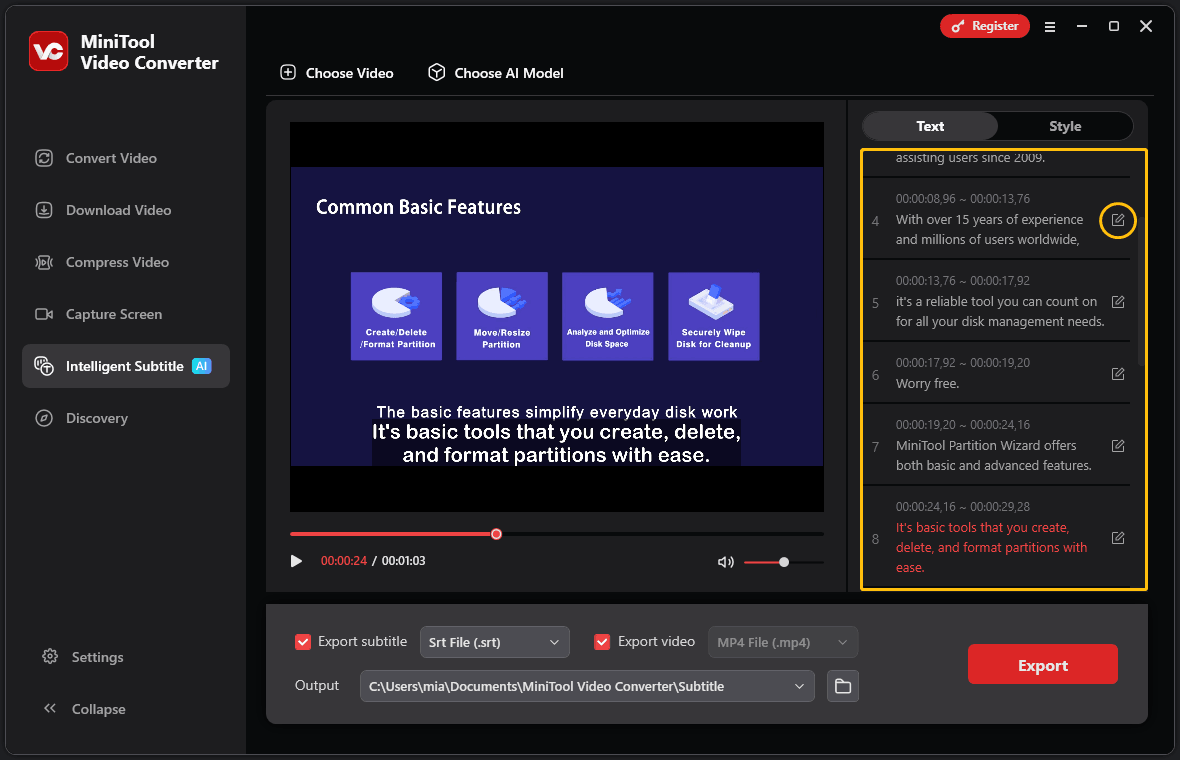Disable the Export subtitle checkbox

pos(302,641)
